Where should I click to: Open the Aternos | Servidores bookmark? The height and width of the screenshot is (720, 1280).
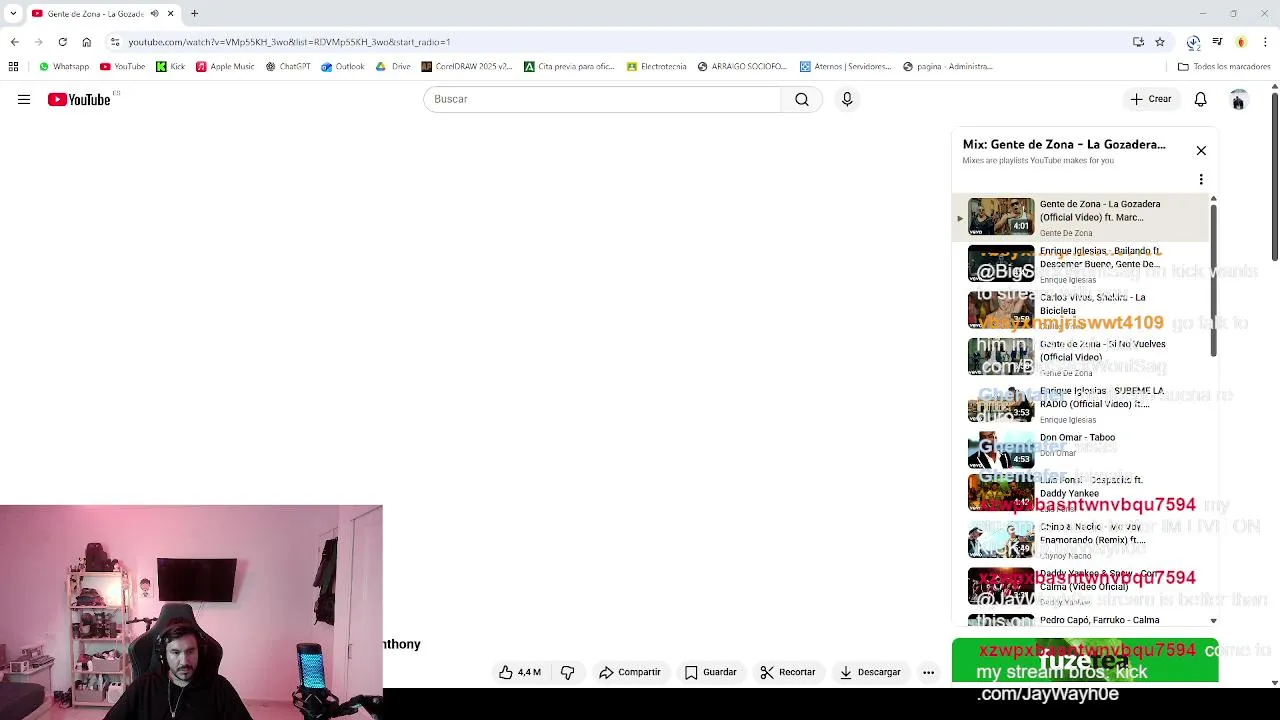tap(846, 67)
